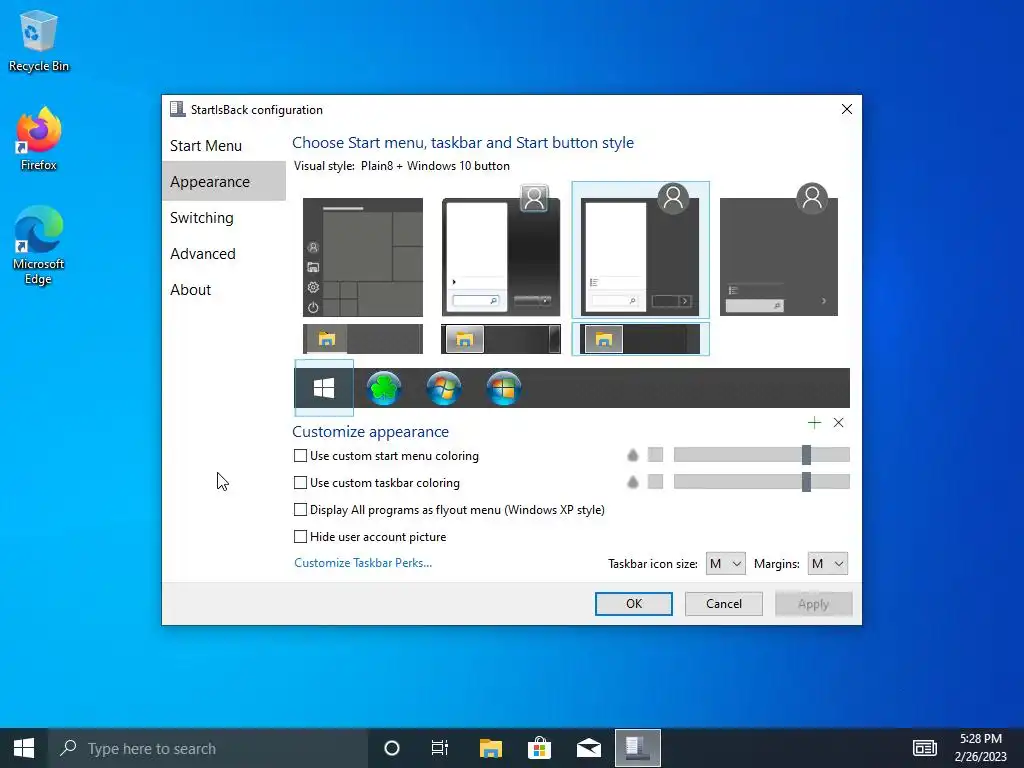1024x768 pixels.
Task: Pick the Windows 7 orb start button
Action: pos(443,388)
